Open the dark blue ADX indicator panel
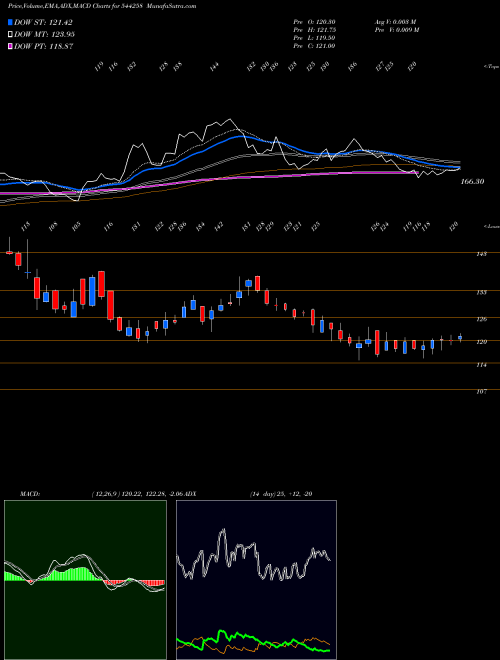The image size is (500, 660). point(256,580)
